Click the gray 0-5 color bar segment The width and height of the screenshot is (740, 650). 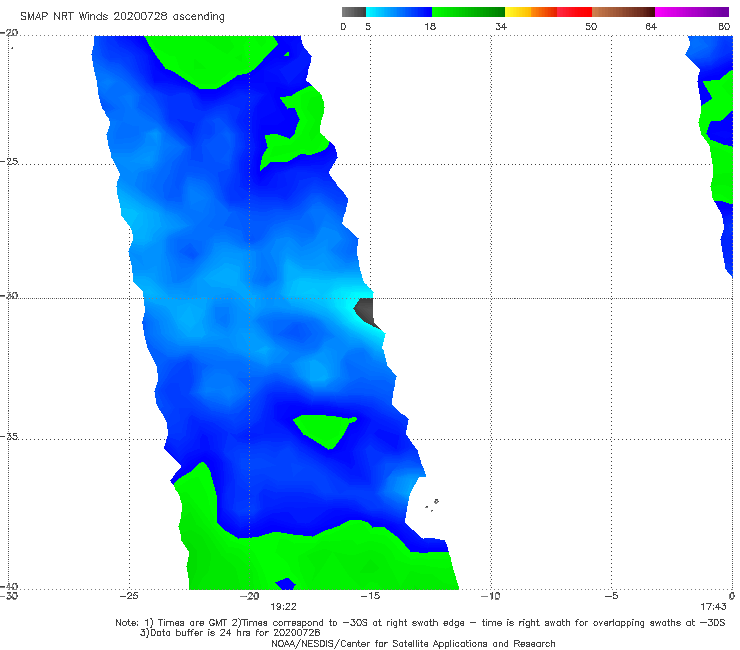tap(354, 12)
